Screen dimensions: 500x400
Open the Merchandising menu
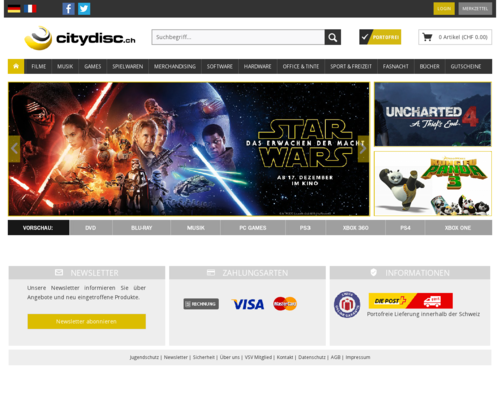175,66
